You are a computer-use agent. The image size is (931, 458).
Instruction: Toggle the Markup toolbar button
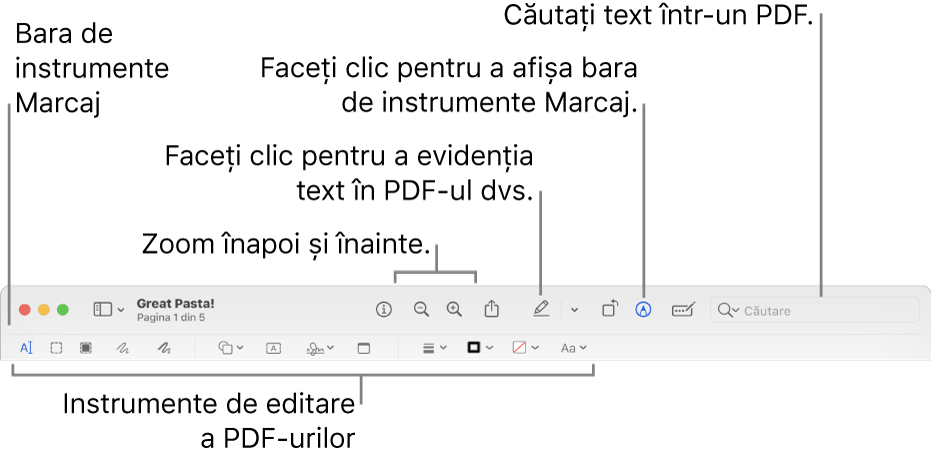point(643,309)
